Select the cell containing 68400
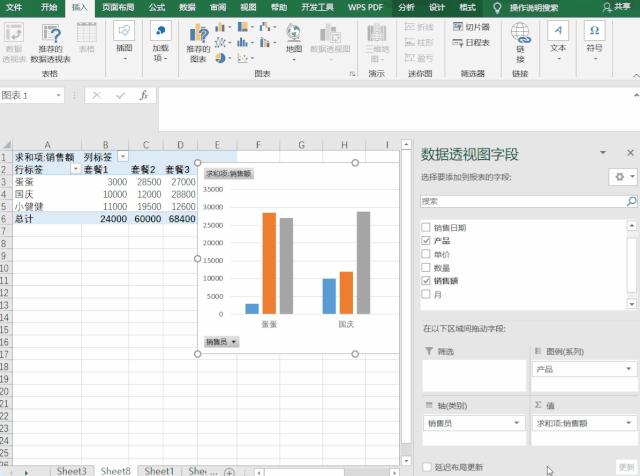This screenshot has width=640, height=476. (x=180, y=218)
